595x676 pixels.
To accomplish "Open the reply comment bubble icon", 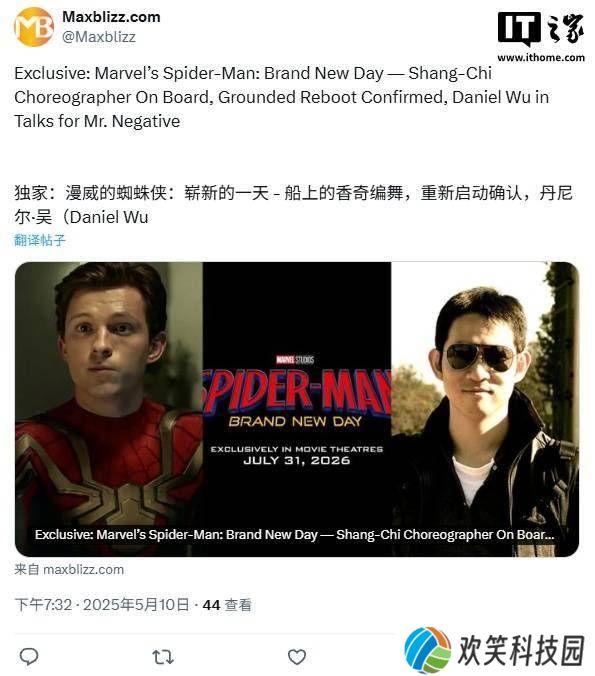I will [29, 657].
